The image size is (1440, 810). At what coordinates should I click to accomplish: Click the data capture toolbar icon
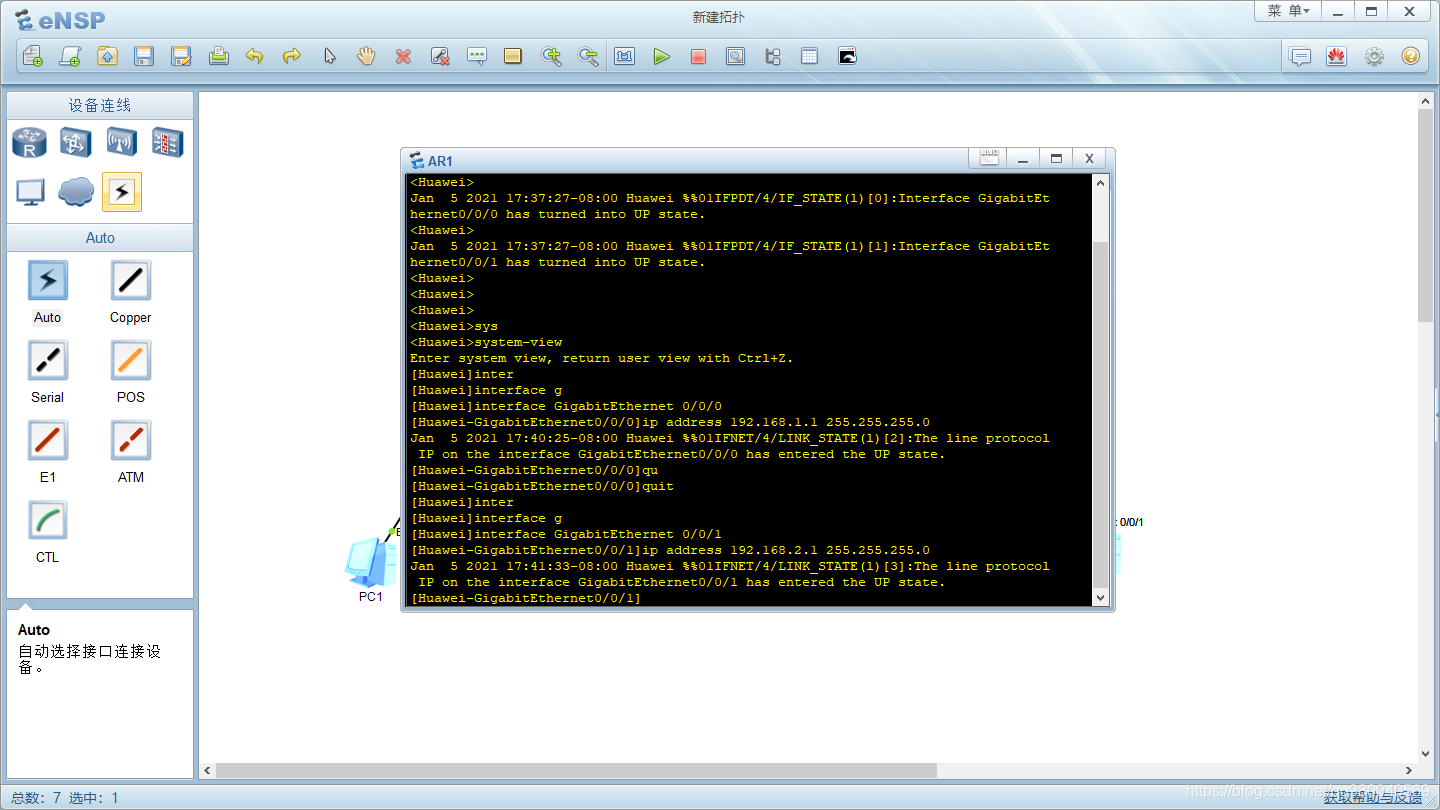735,57
